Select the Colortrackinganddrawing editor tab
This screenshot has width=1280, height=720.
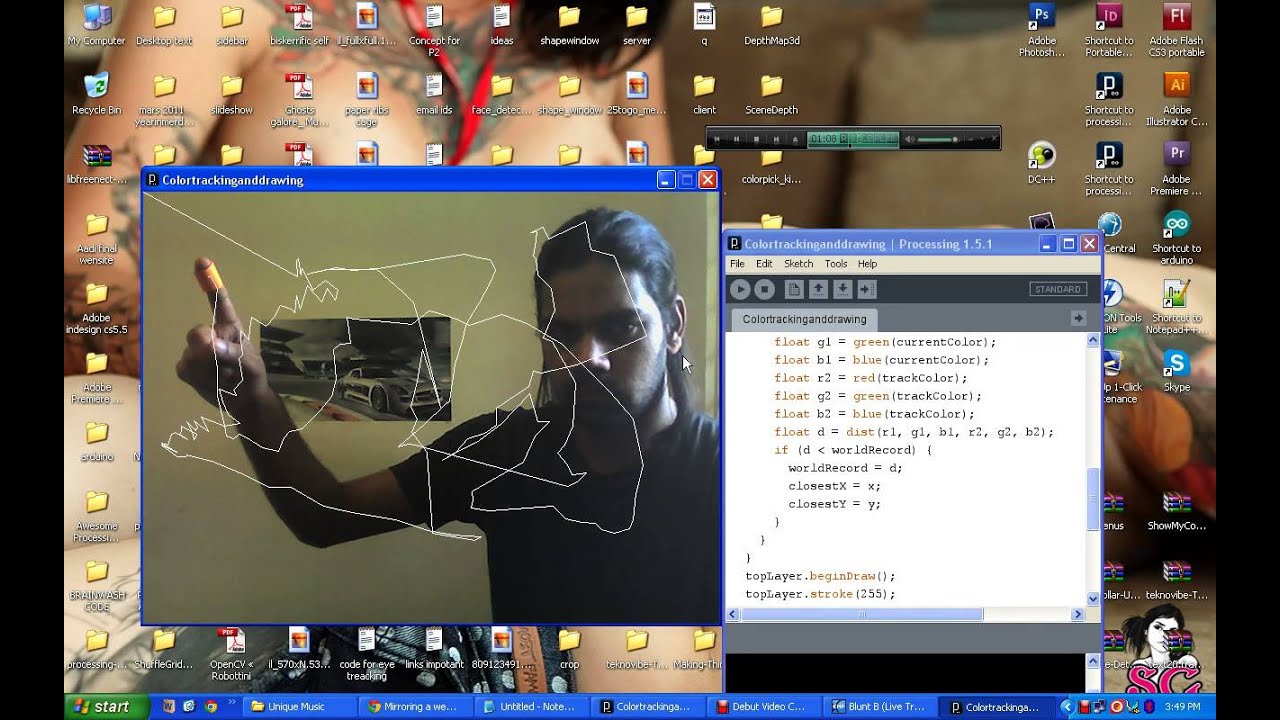(804, 319)
